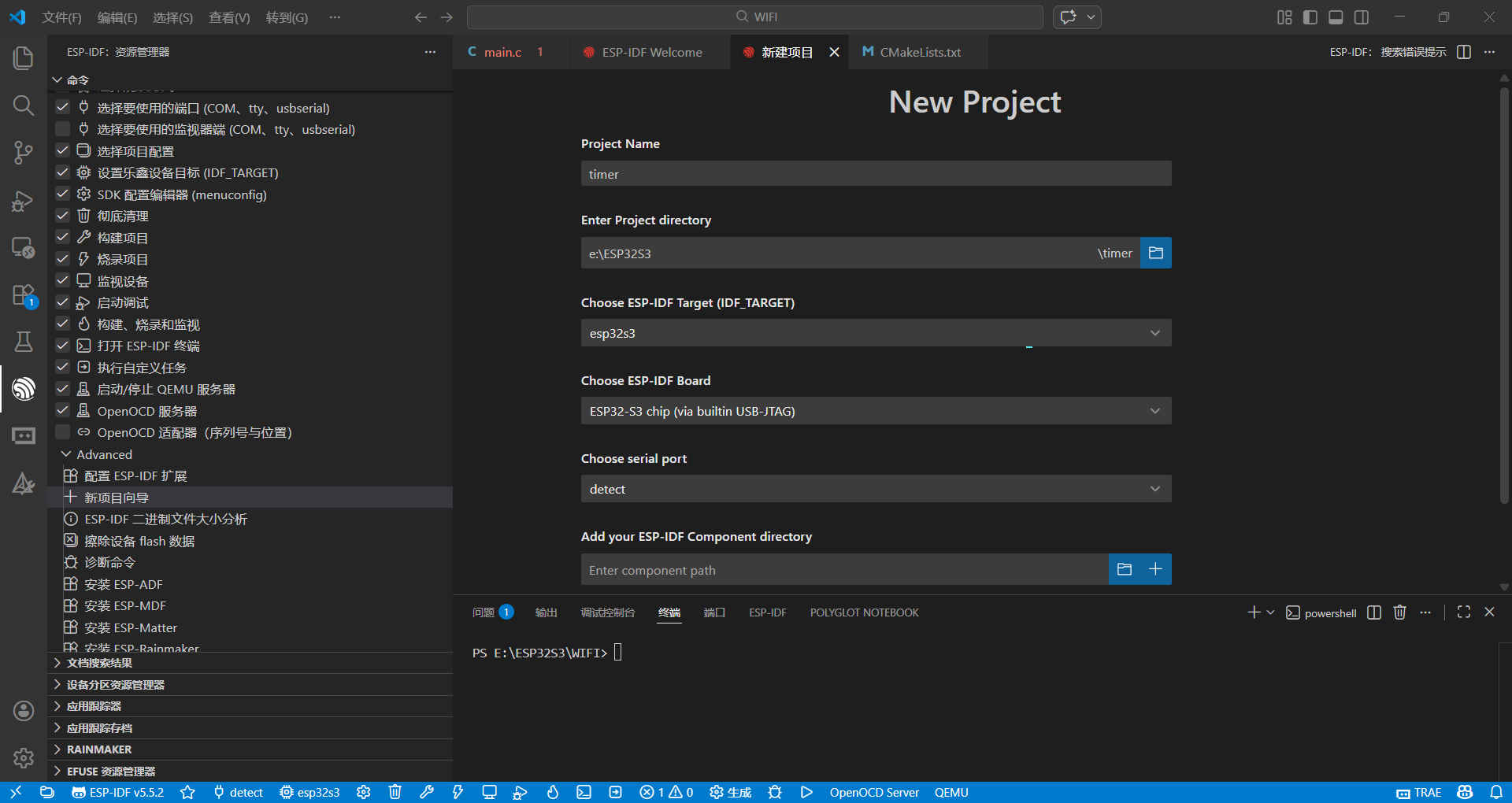Split the editor to the right

1464,52
